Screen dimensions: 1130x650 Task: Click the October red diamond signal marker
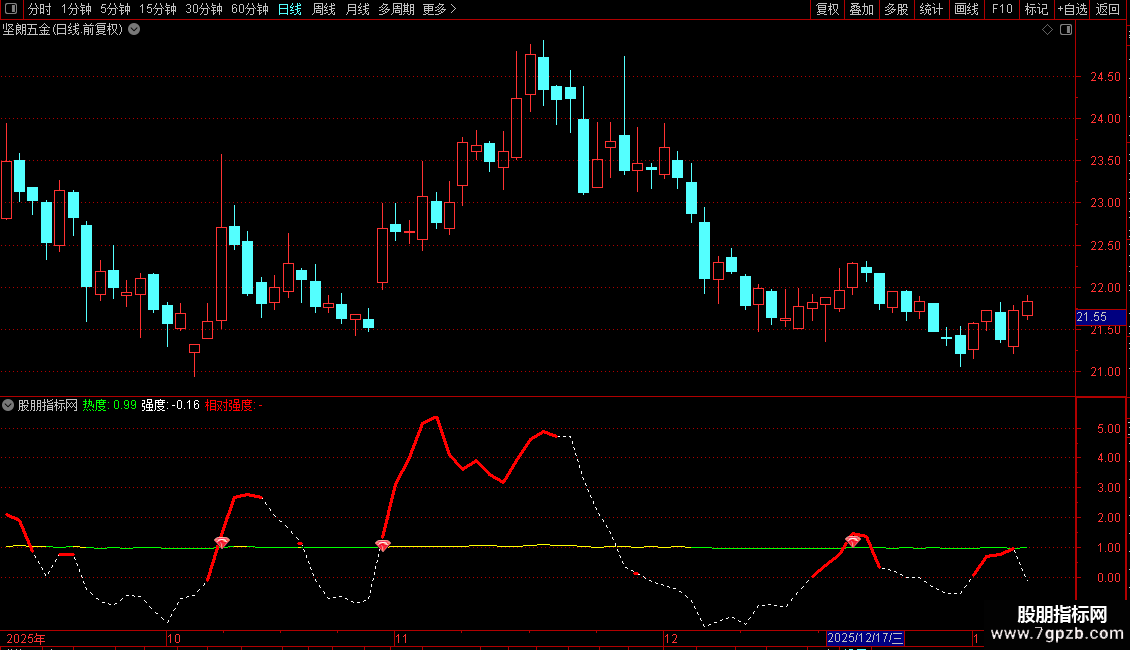tap(222, 542)
